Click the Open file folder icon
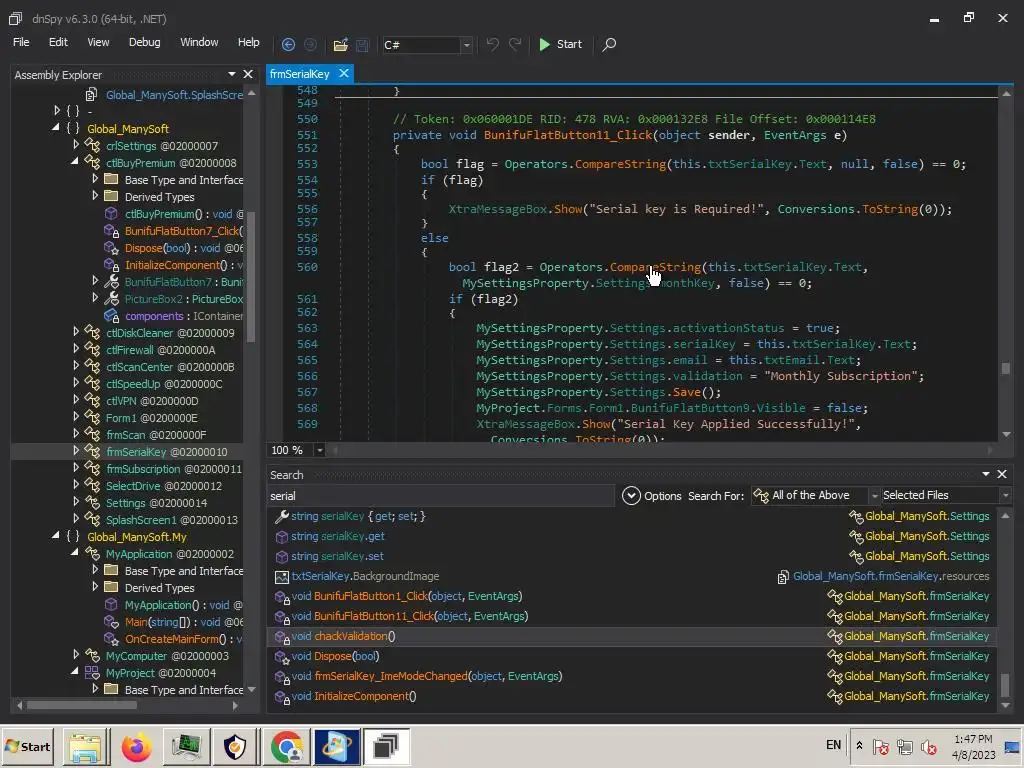This screenshot has height=768, width=1024. (x=340, y=44)
